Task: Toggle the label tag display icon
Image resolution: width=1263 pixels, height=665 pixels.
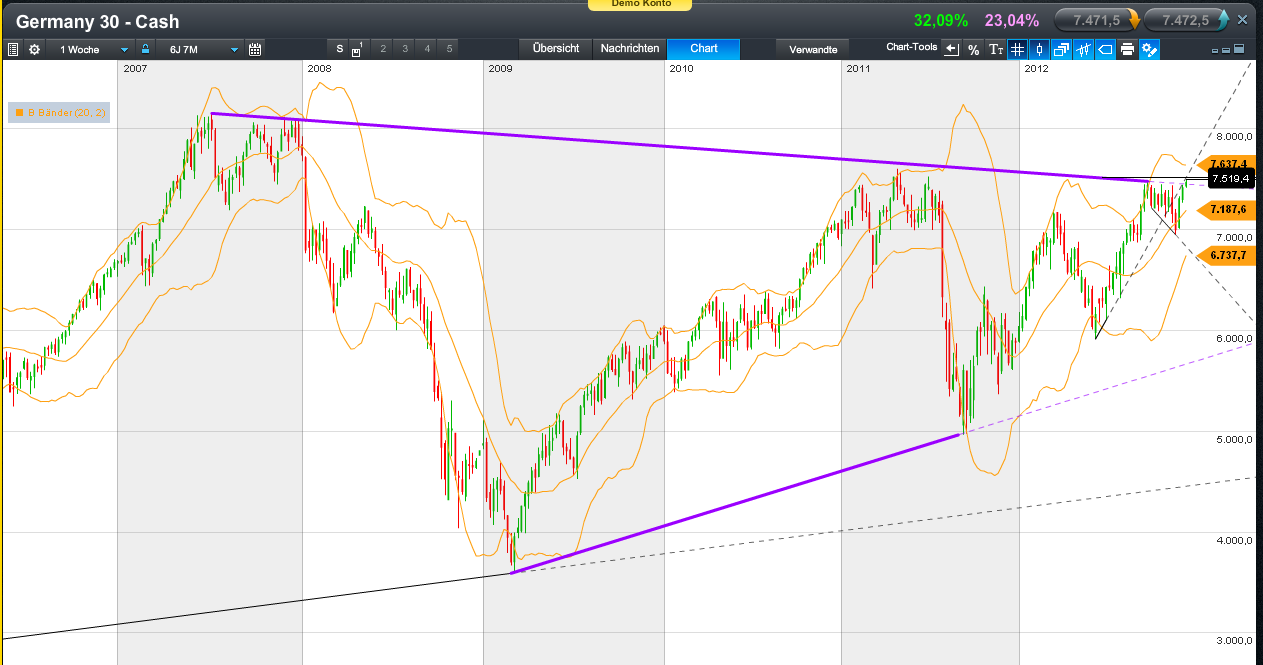Action: (1105, 48)
